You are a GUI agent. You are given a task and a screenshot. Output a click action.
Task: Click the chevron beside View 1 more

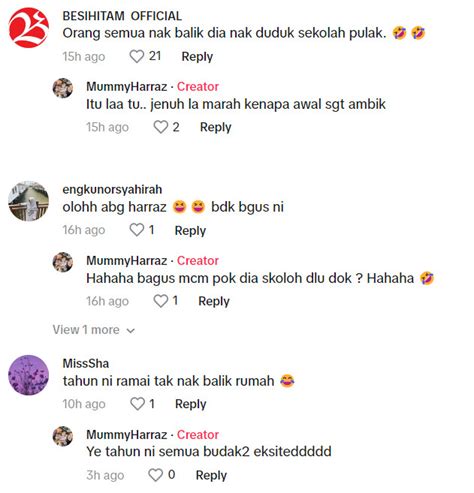pos(131,331)
